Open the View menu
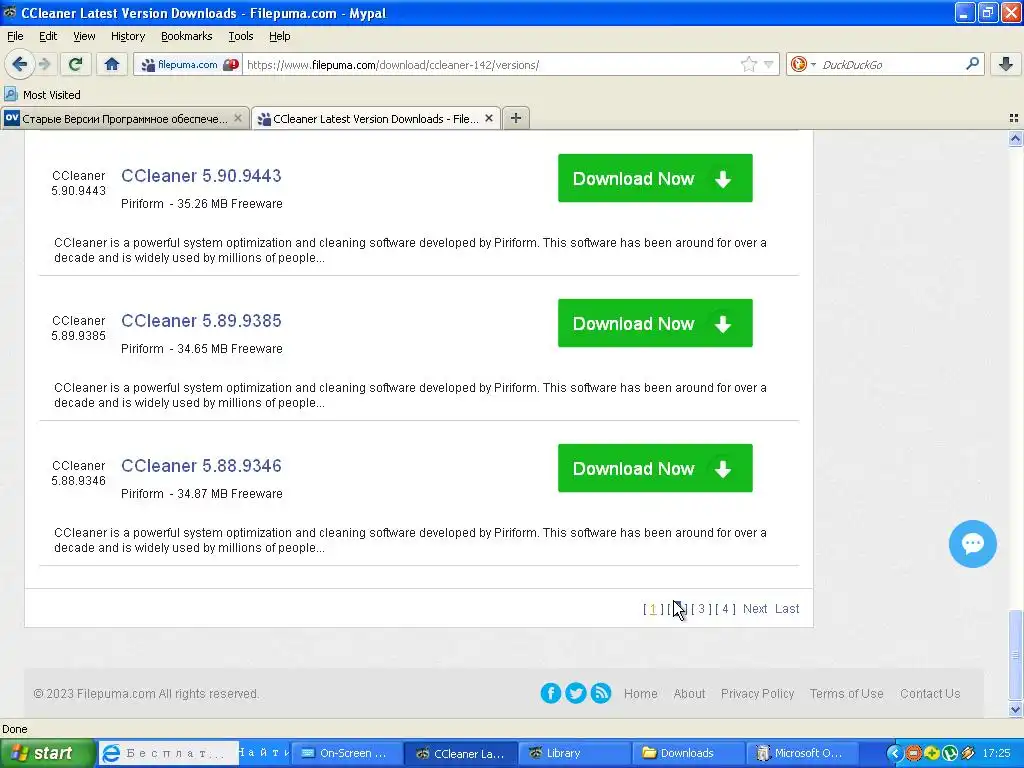 84,36
